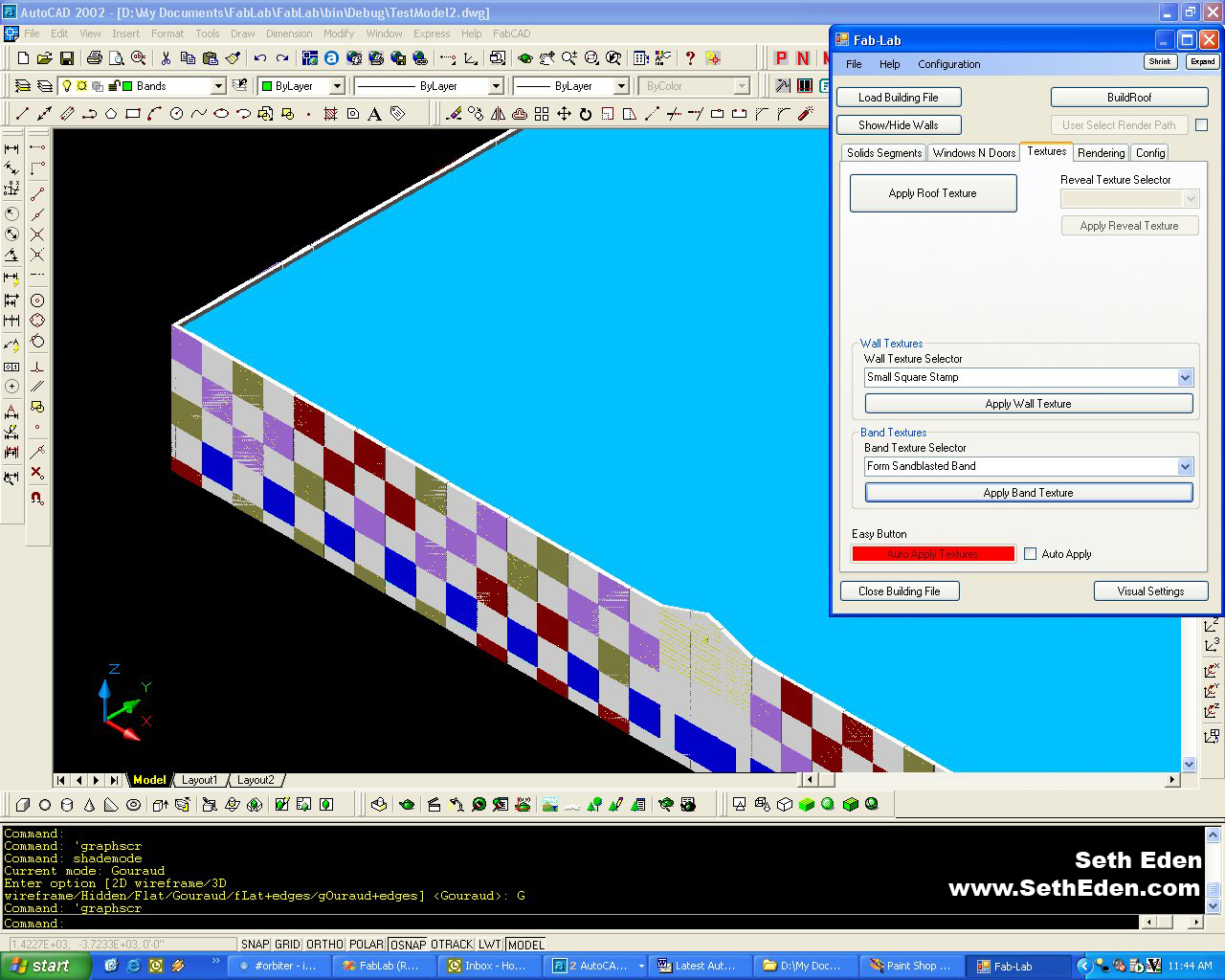Viewport: 1225px width, 980px height.
Task: Open the Wall Texture Selector dropdown
Action: 1185,378
